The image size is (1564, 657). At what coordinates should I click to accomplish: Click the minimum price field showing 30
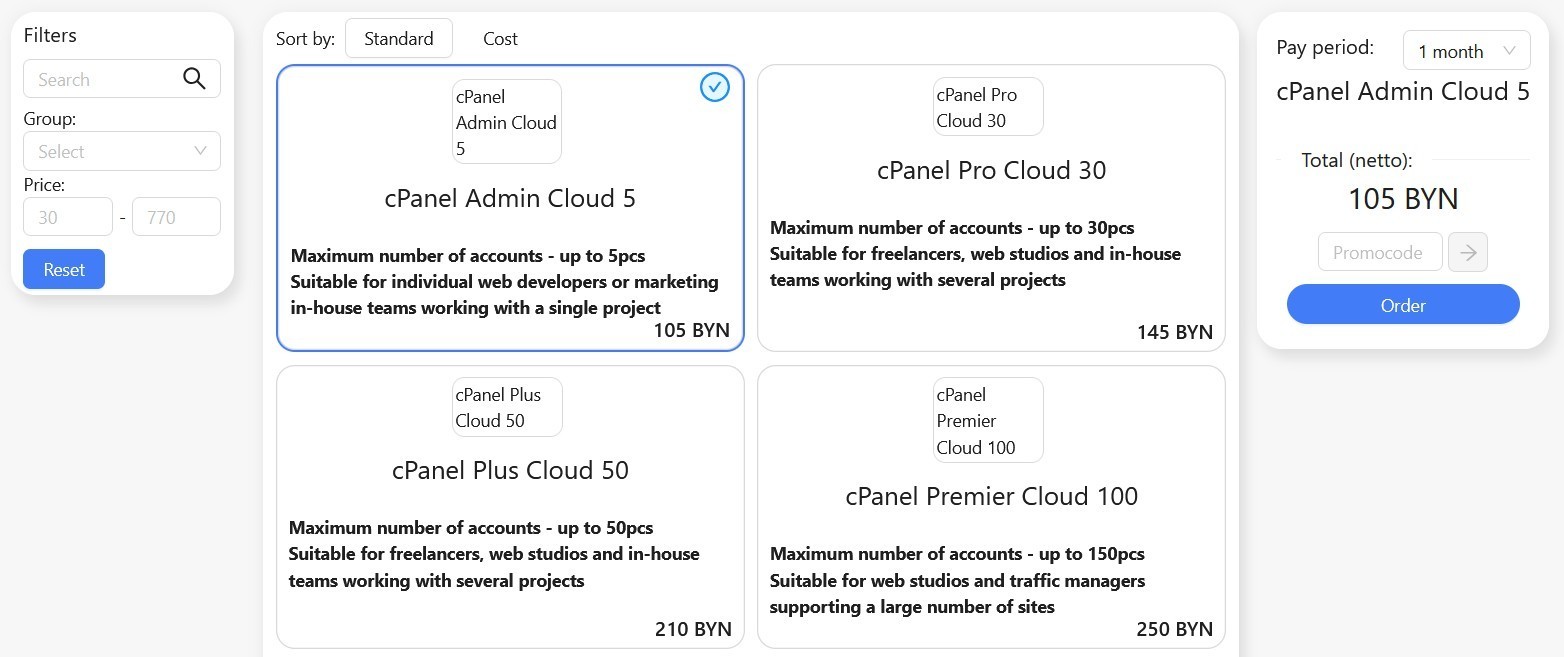point(68,217)
